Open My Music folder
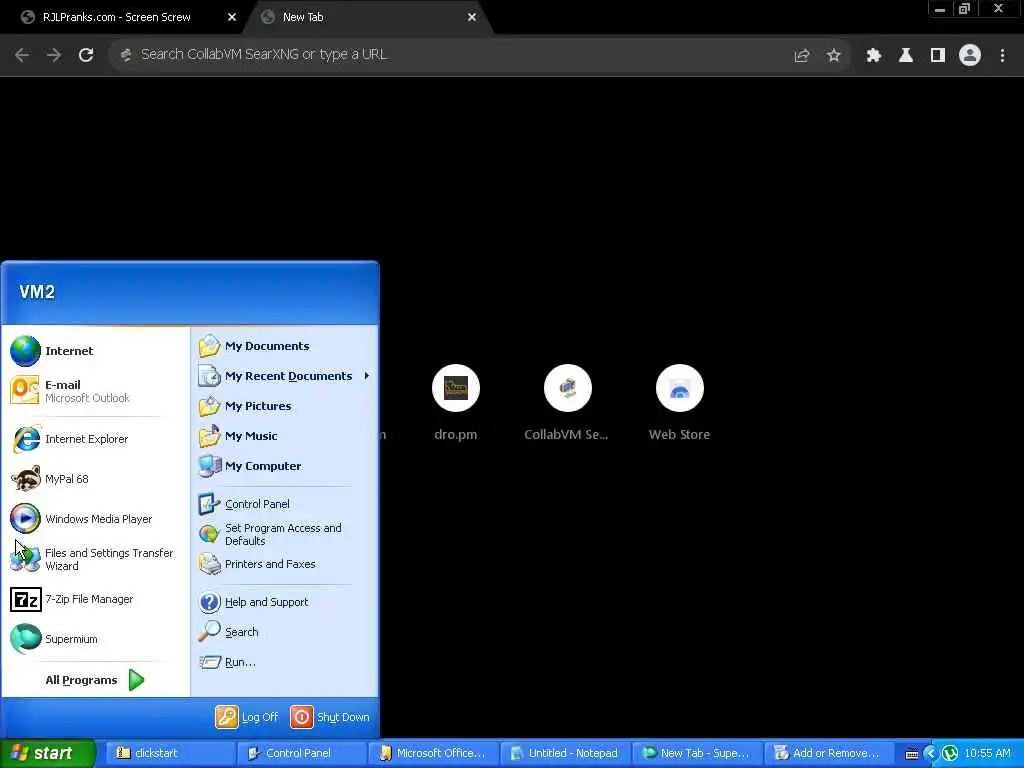 point(284,436)
